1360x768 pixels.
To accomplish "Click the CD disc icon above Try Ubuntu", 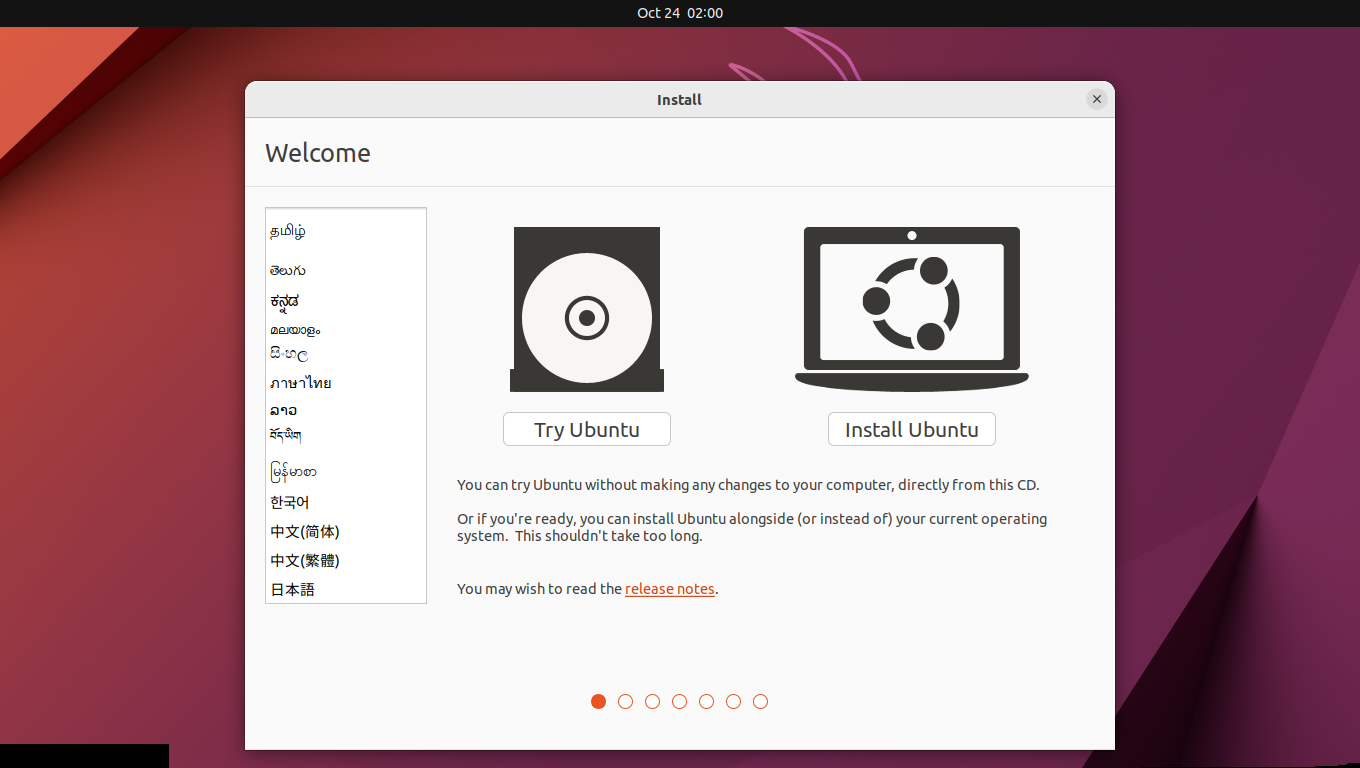I will (x=587, y=309).
